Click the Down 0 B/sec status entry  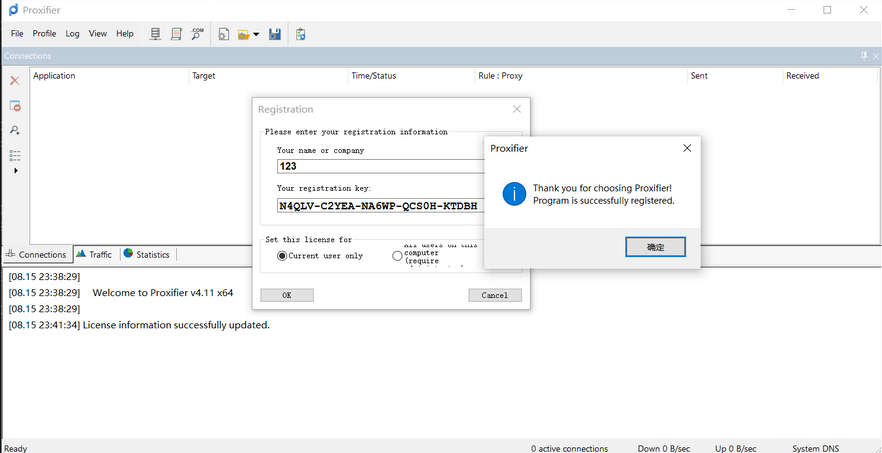click(x=664, y=448)
